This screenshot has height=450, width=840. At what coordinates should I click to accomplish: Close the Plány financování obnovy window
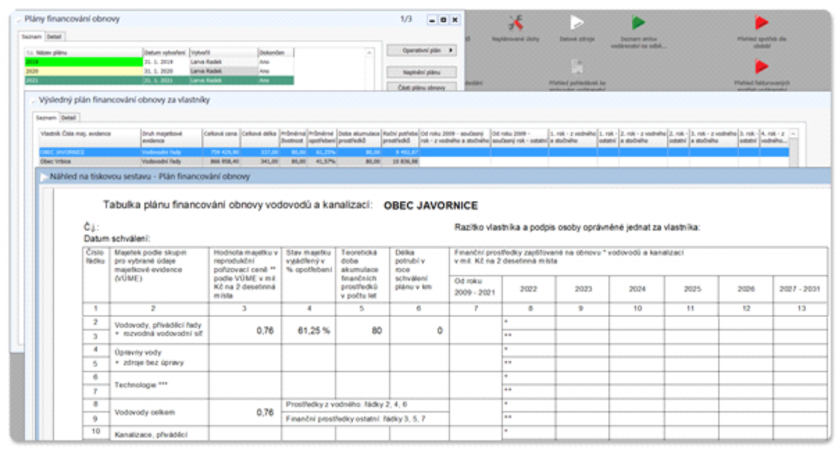[x=455, y=20]
